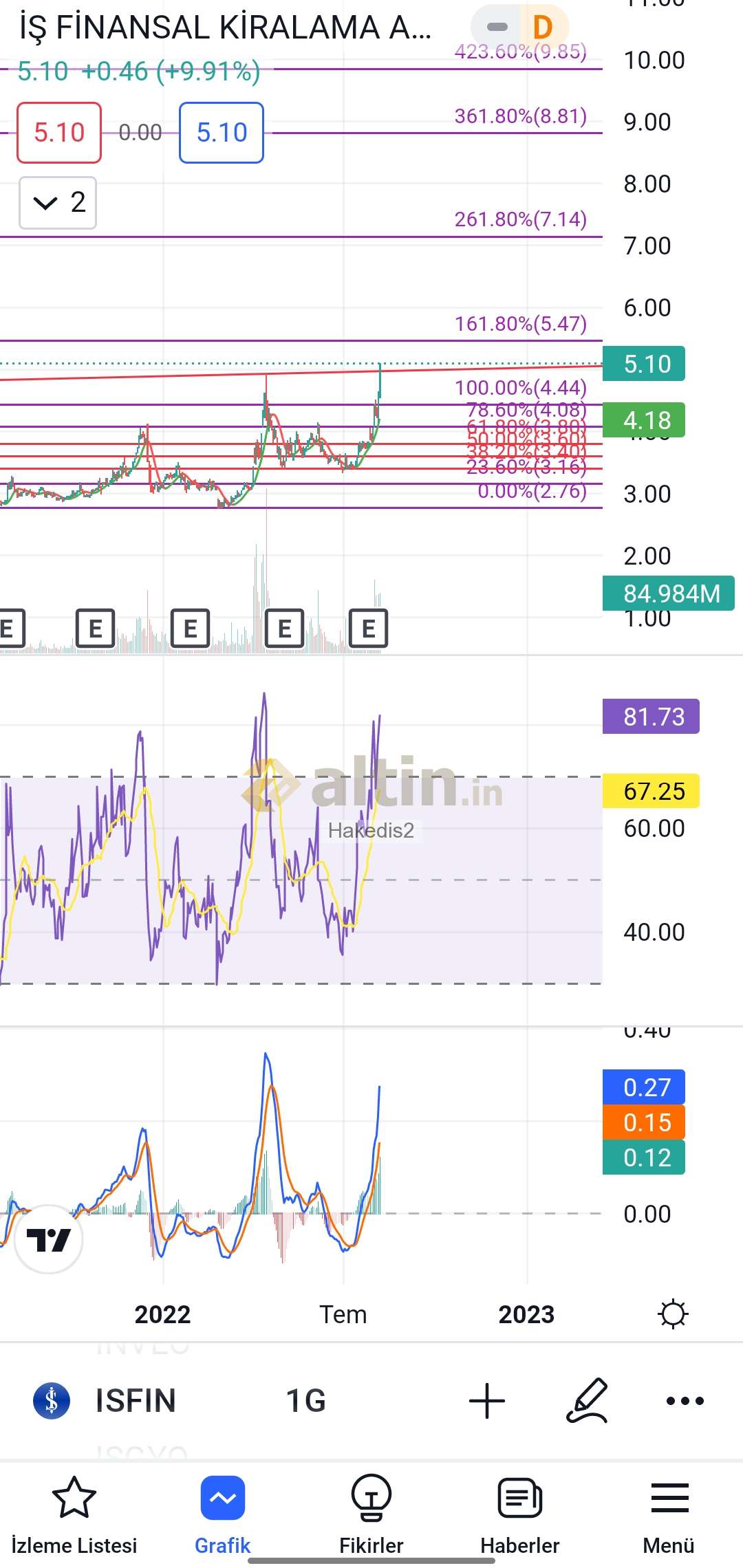Open the three-dot more options
Image resolution: width=743 pixels, height=1568 pixels.
tap(685, 1401)
